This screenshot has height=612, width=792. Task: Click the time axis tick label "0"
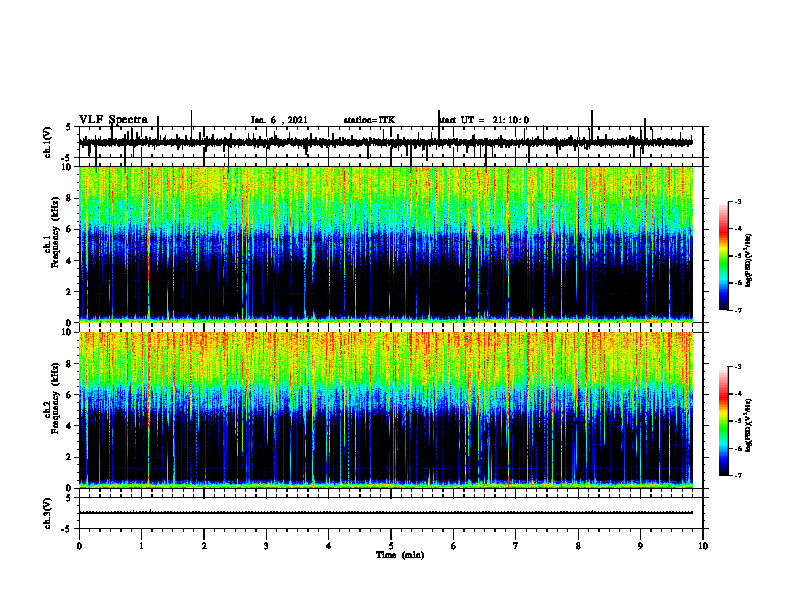tap(79, 546)
